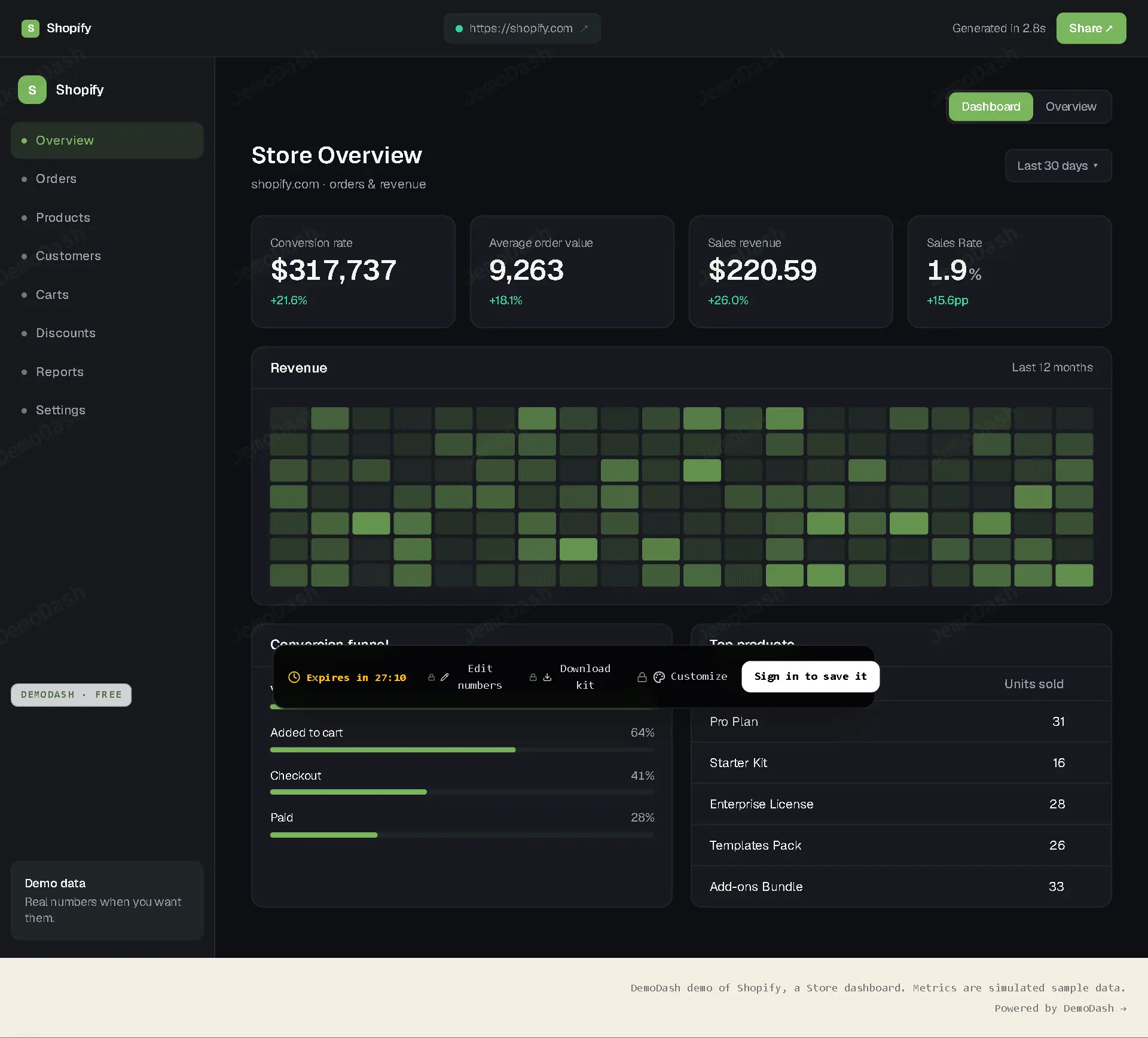Click the Added to cart progress bar
This screenshot has width=1148, height=1038.
pos(462,750)
